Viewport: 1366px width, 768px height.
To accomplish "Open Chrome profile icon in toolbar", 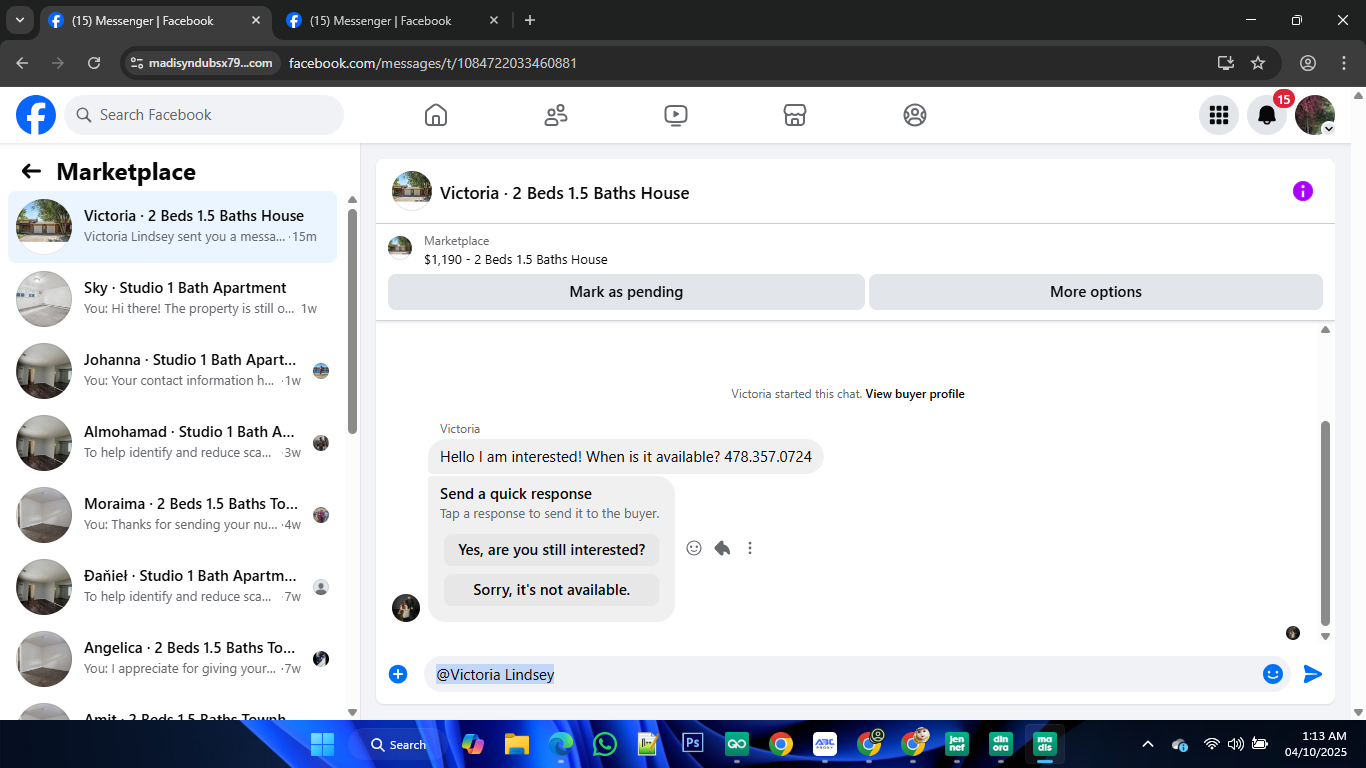I will [1308, 63].
